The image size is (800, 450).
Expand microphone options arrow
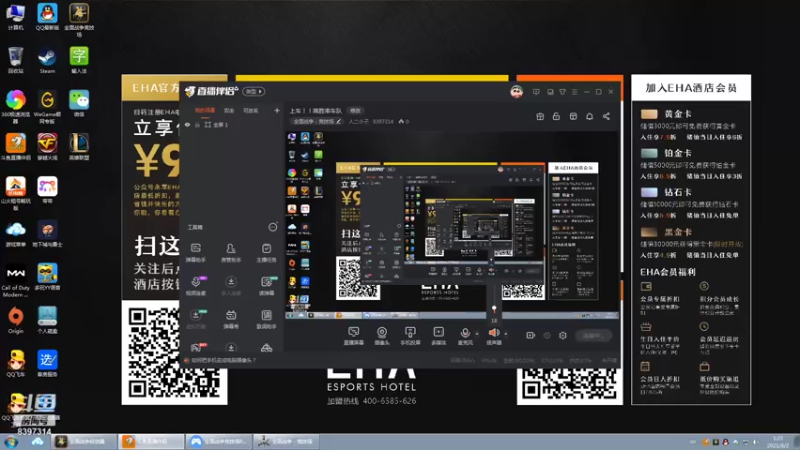pos(477,334)
